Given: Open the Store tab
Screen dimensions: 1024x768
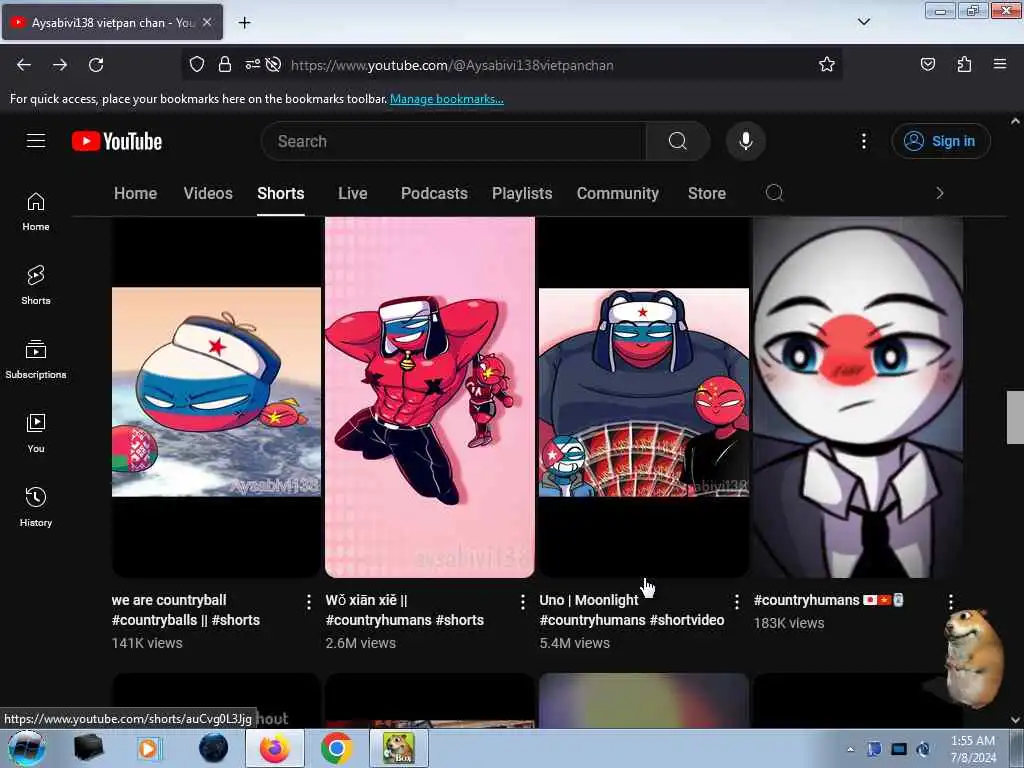Looking at the screenshot, I should (707, 193).
